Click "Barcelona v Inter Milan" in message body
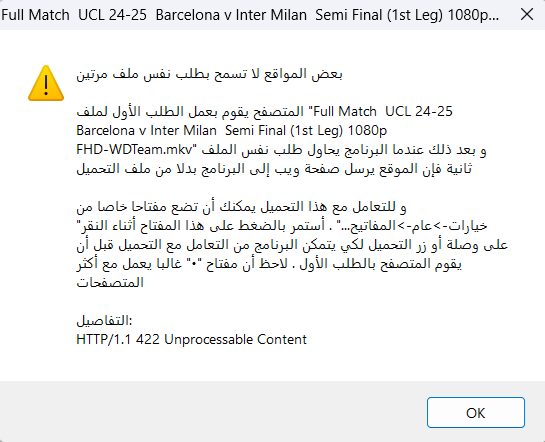The image size is (545, 442). 146,131
